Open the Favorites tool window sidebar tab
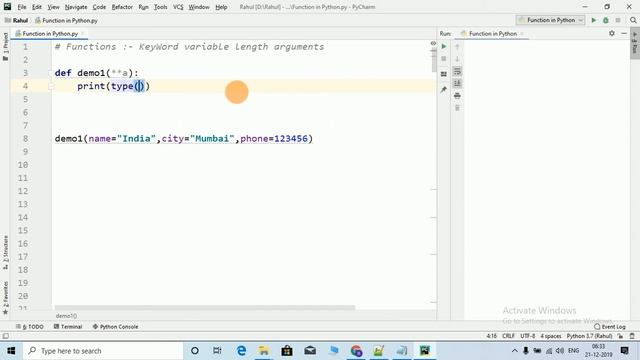640x360 pixels. [5, 298]
